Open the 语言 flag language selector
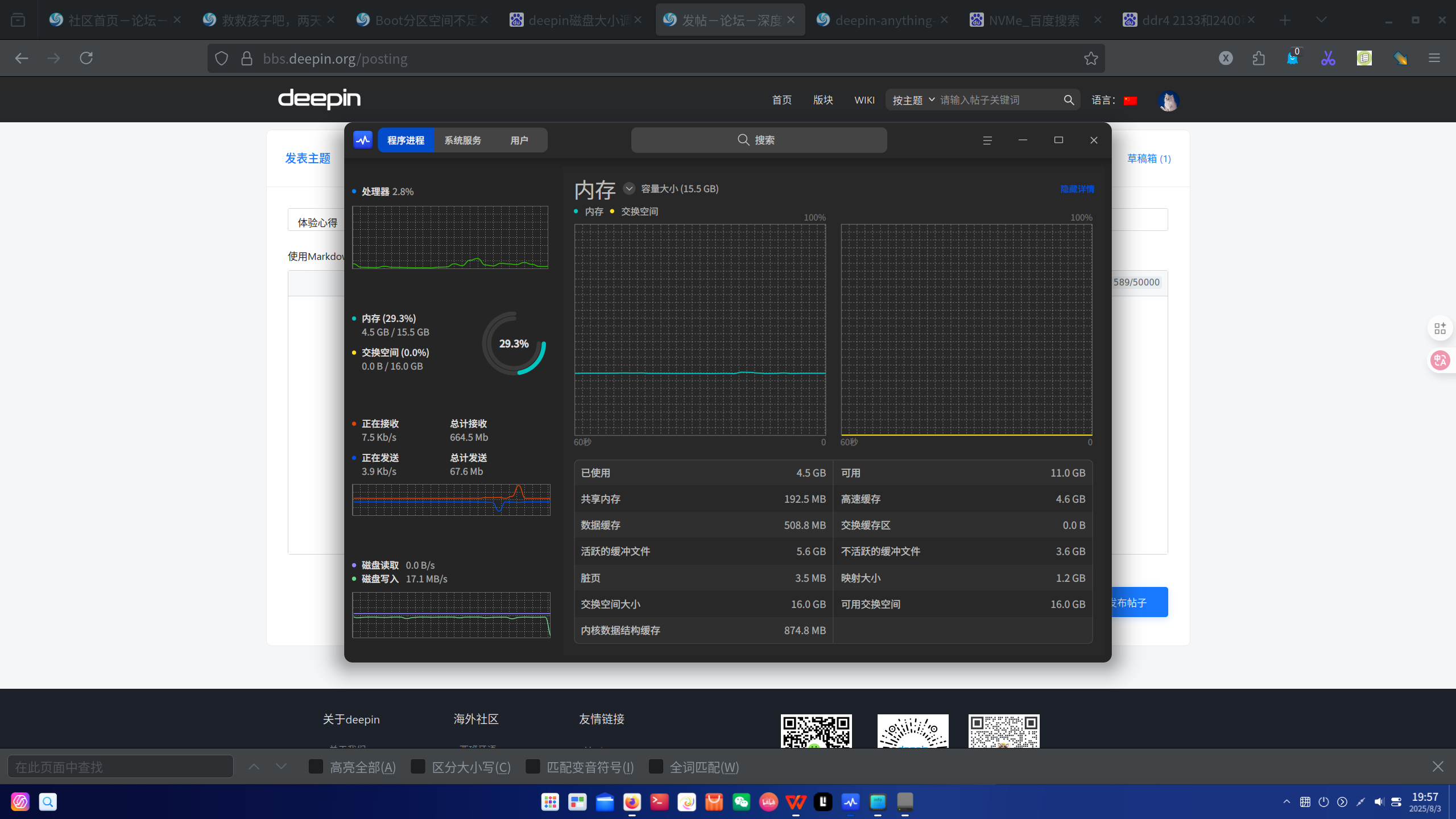The height and width of the screenshot is (819, 1456). point(1130,101)
